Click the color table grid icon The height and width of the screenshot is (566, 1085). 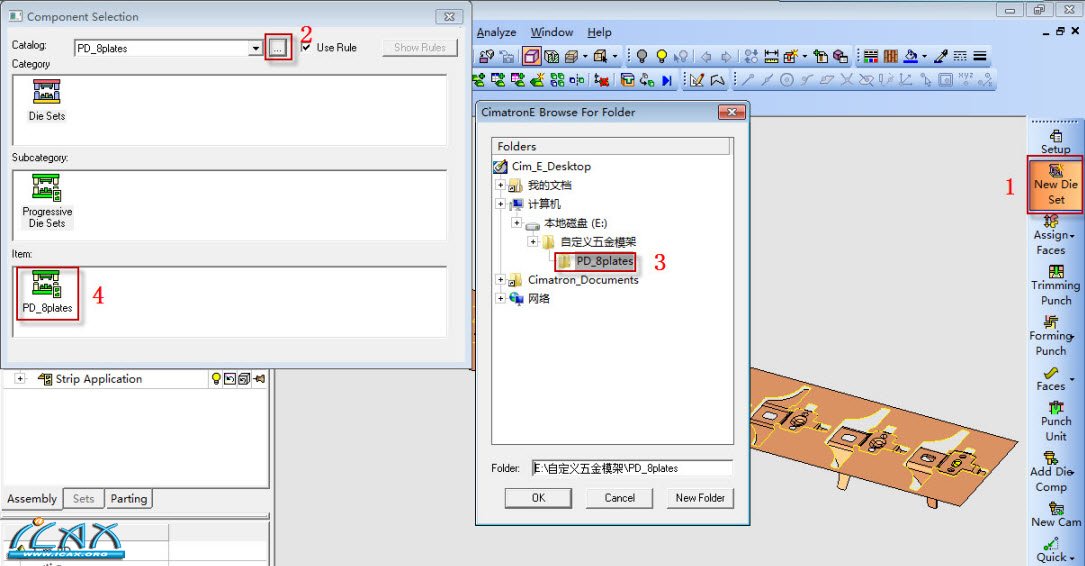pos(870,56)
